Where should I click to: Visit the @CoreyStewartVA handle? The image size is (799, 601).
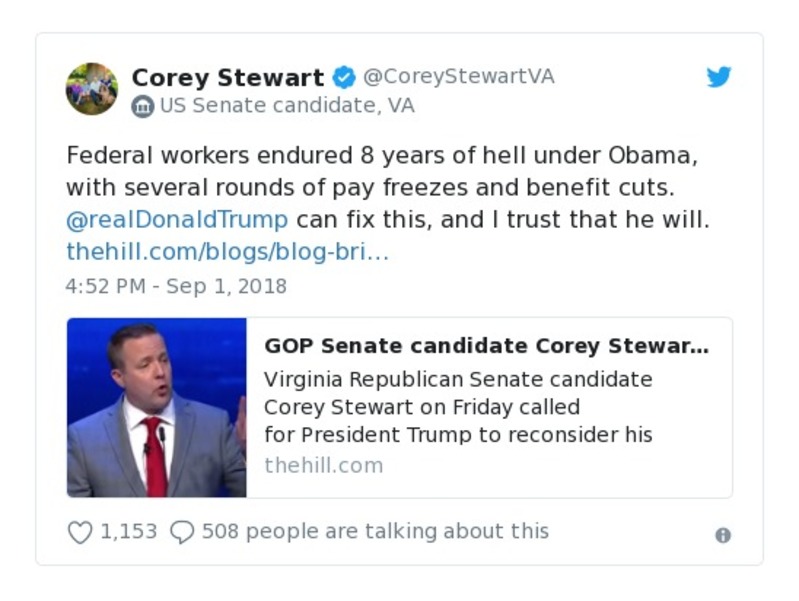pyautogui.click(x=458, y=77)
